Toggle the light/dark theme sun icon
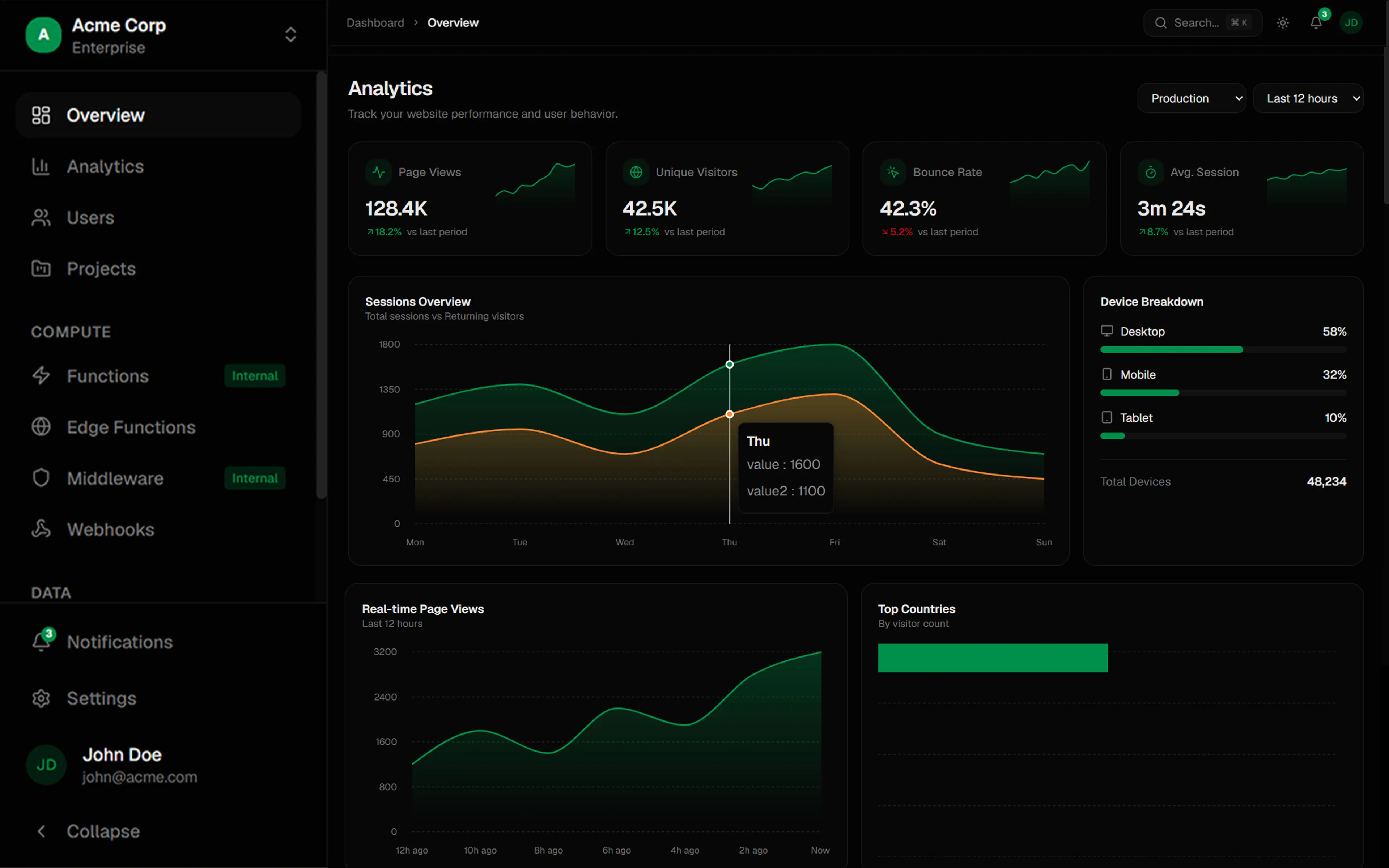The image size is (1389, 868). click(1283, 23)
